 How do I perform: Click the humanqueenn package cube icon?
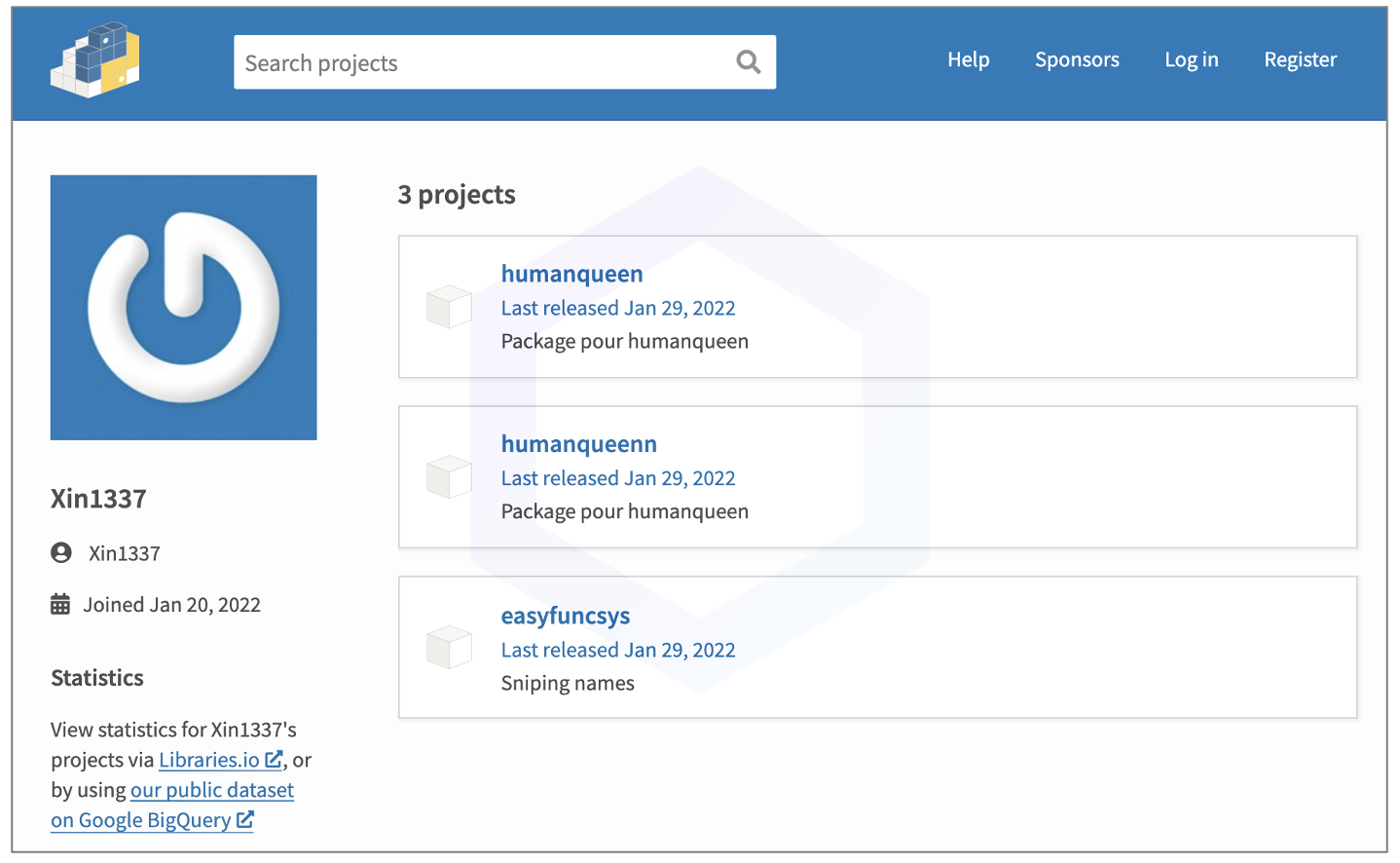pos(449,477)
